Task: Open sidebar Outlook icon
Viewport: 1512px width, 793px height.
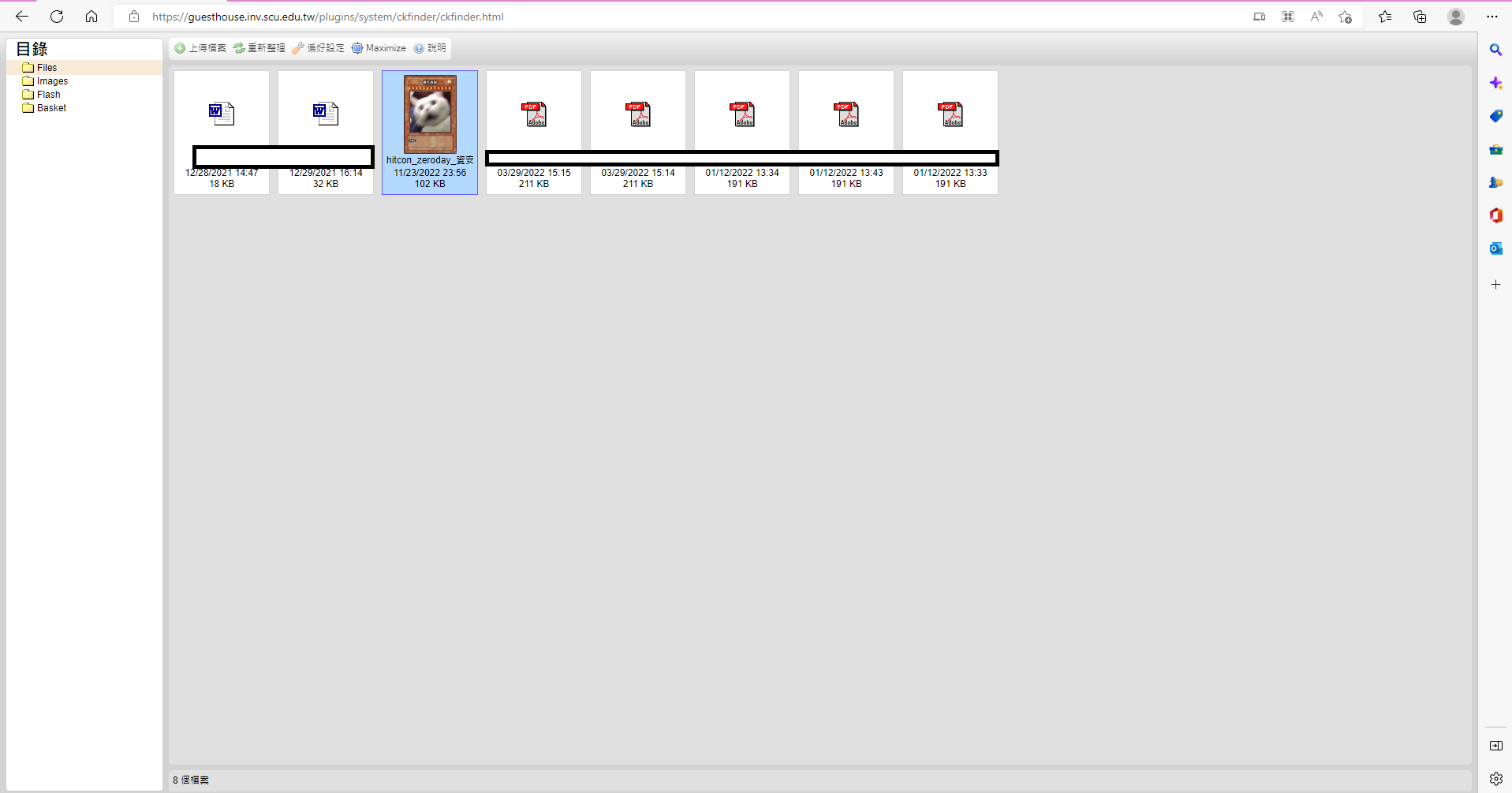Action: point(1495,249)
